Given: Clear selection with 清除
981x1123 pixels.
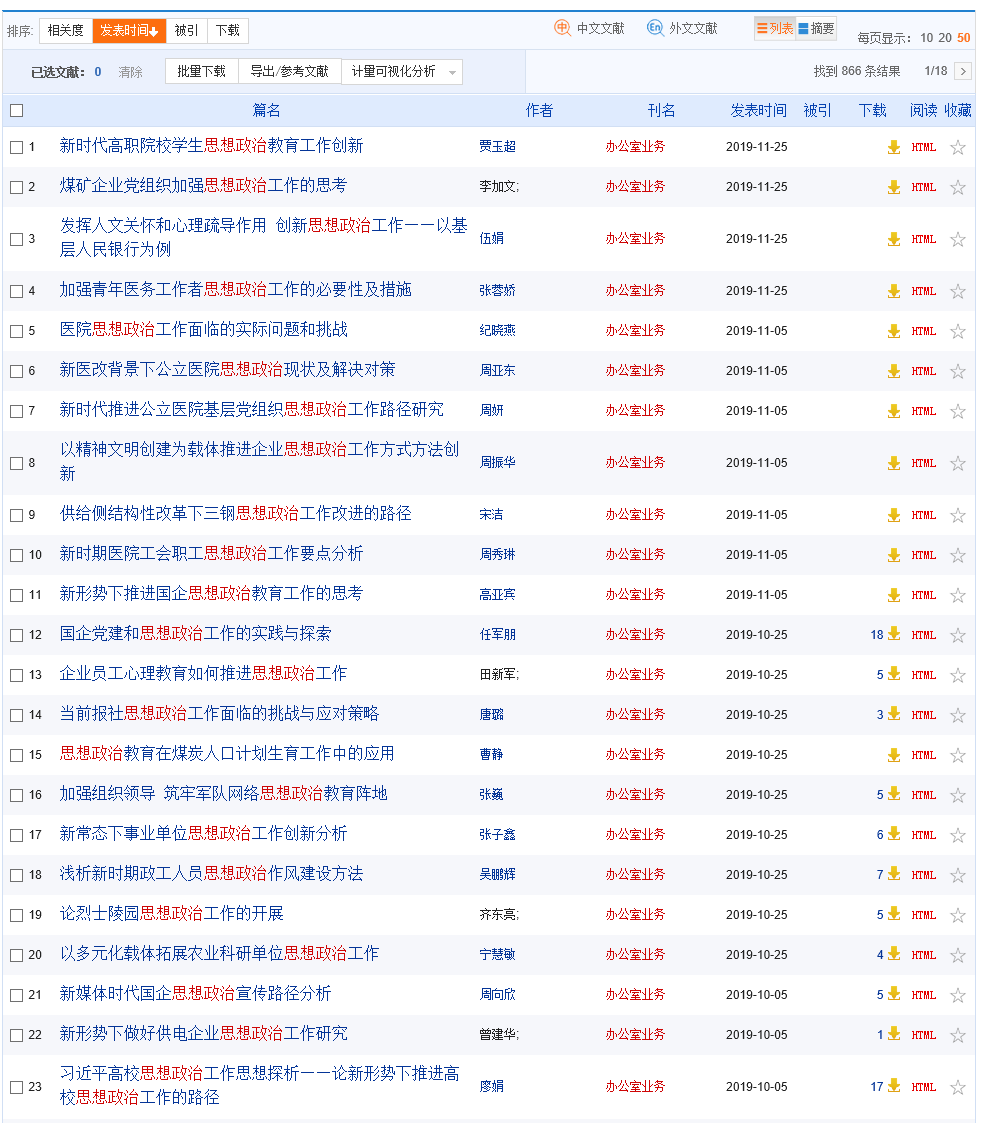Looking at the screenshot, I should click(130, 72).
